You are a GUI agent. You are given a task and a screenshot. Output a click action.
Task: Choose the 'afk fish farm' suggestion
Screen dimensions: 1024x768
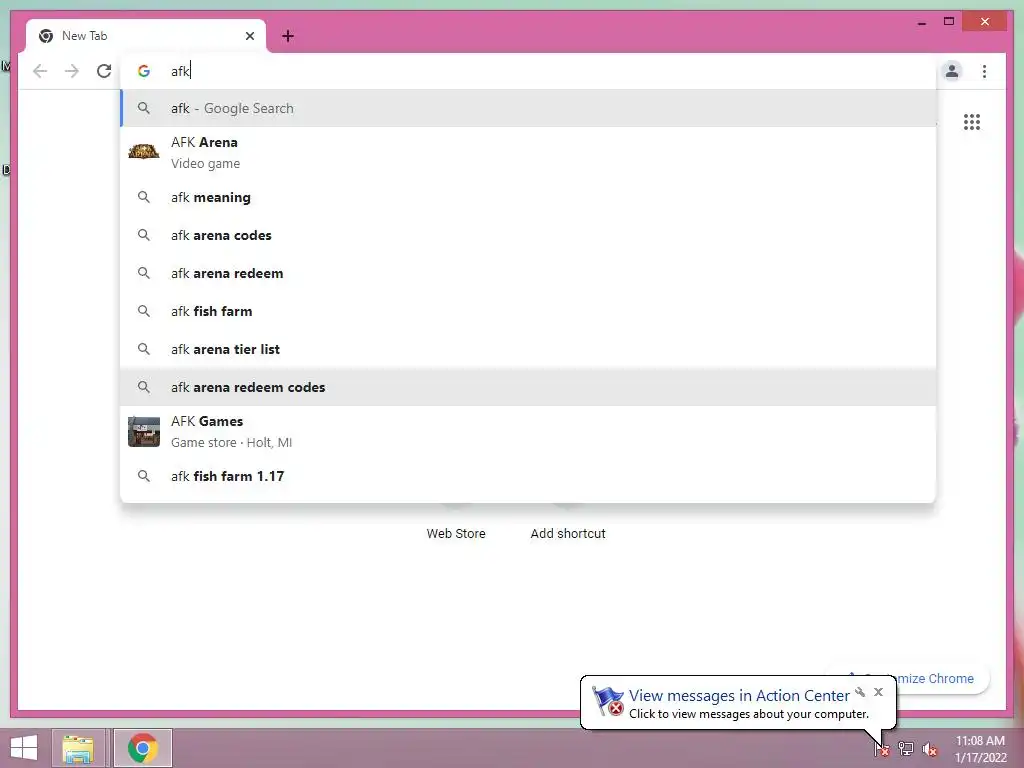click(528, 312)
